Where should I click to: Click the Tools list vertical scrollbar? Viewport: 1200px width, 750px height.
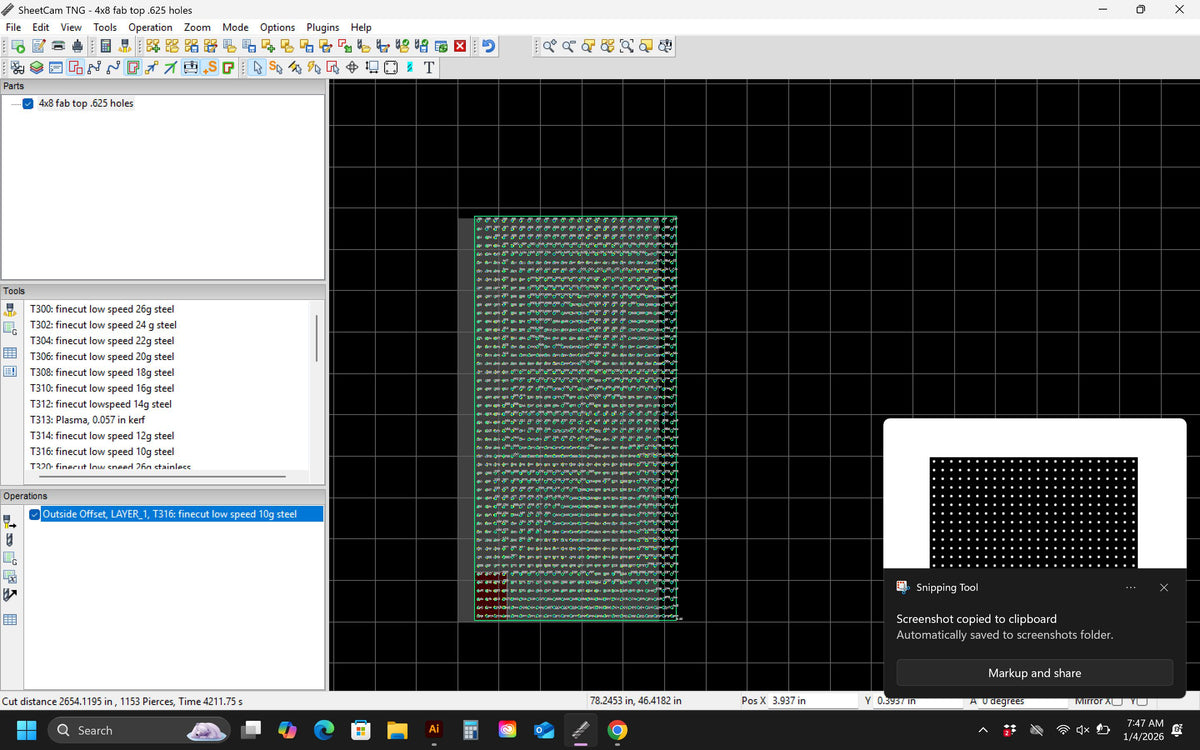[x=317, y=338]
